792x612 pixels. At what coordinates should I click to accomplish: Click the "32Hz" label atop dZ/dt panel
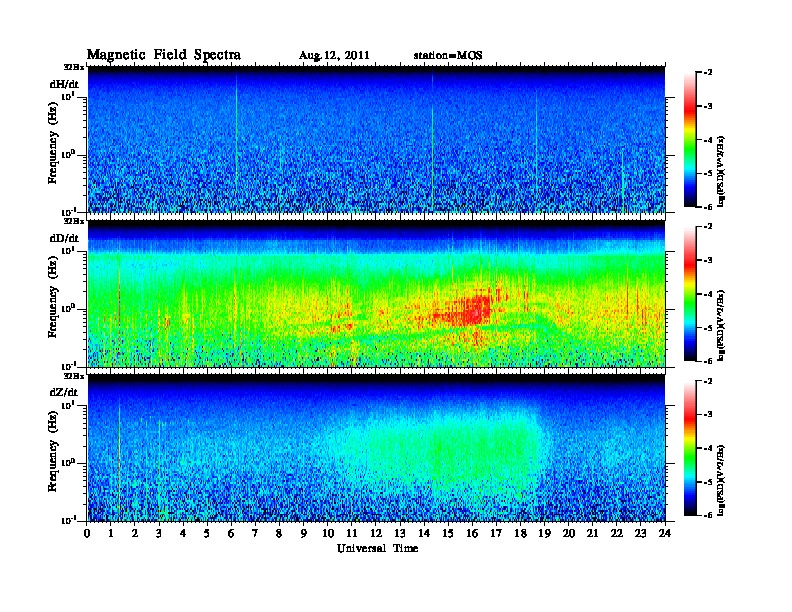click(x=74, y=376)
